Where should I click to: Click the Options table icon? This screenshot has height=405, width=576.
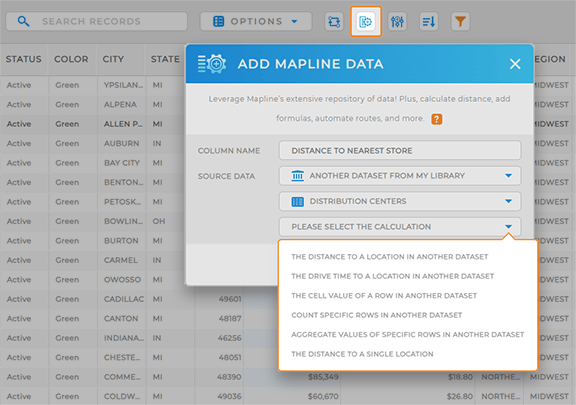(x=219, y=21)
